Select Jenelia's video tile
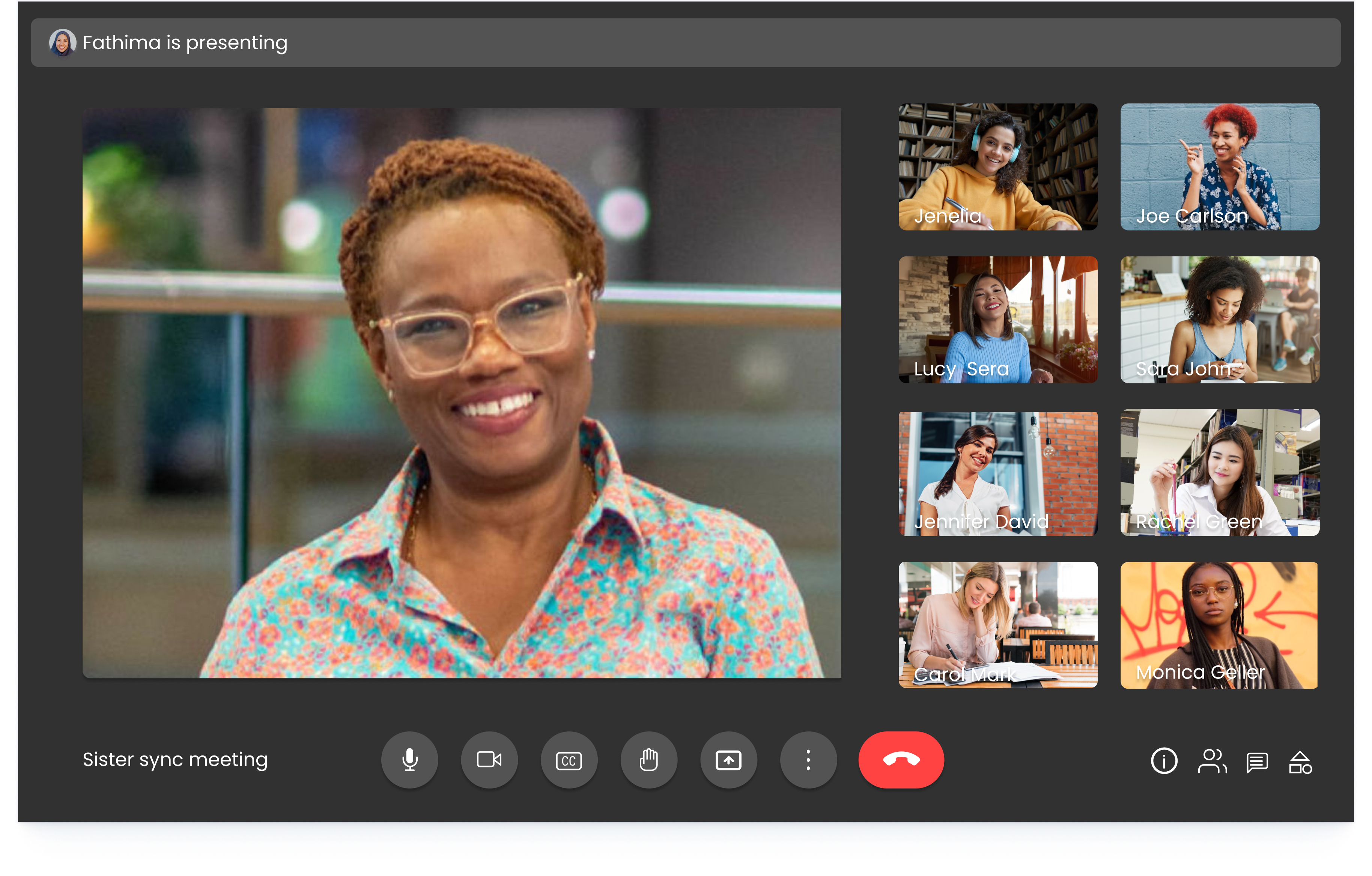 [x=997, y=166]
